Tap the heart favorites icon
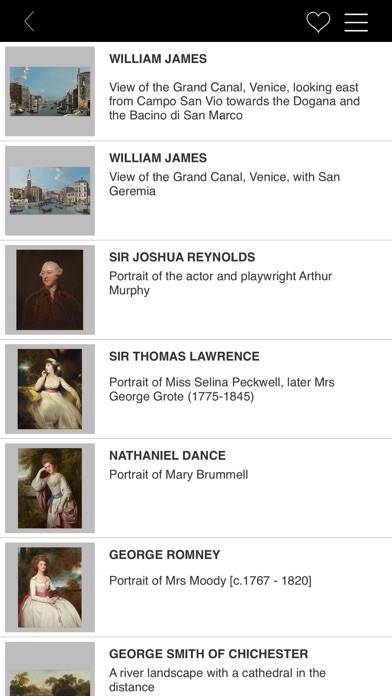392x696 pixels. (318, 22)
